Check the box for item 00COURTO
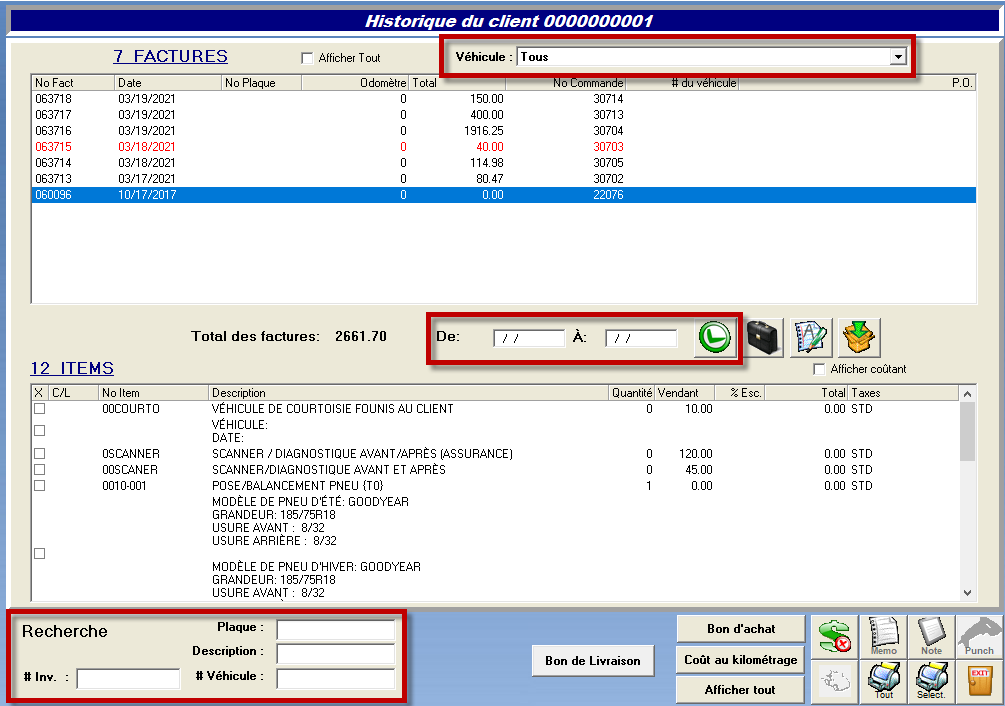 pos(40,409)
